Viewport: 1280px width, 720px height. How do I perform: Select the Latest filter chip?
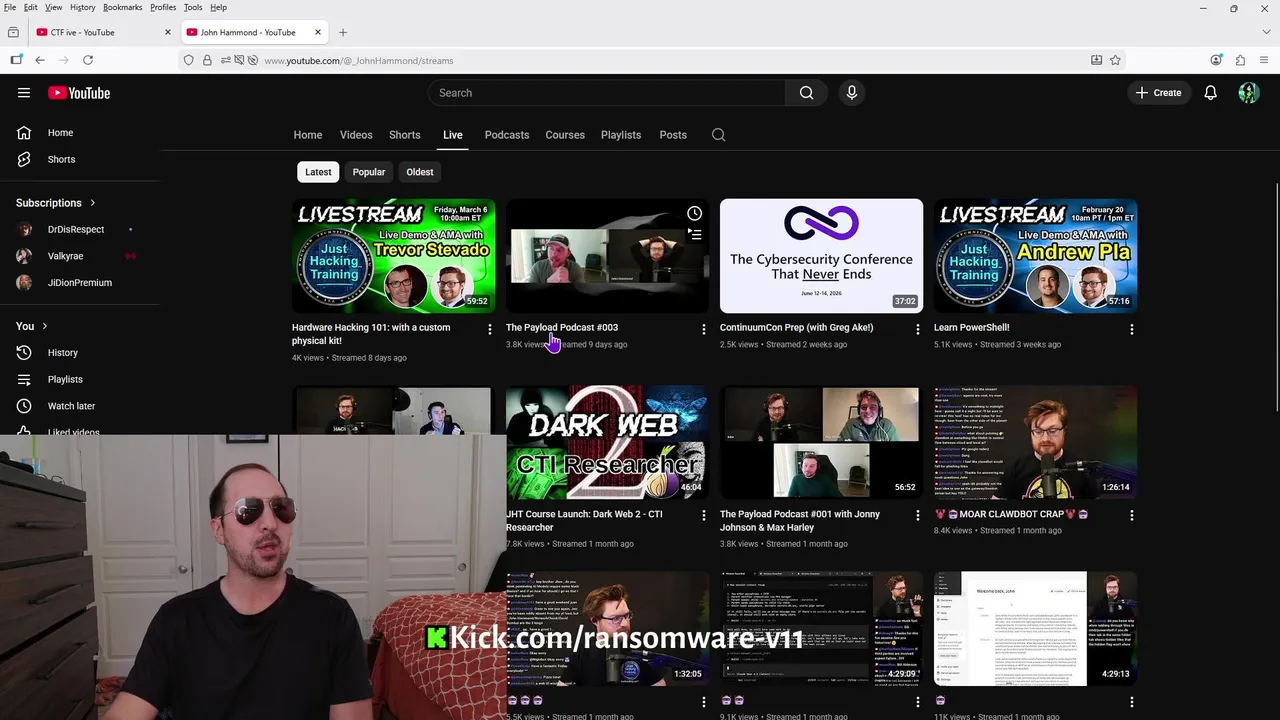click(318, 172)
